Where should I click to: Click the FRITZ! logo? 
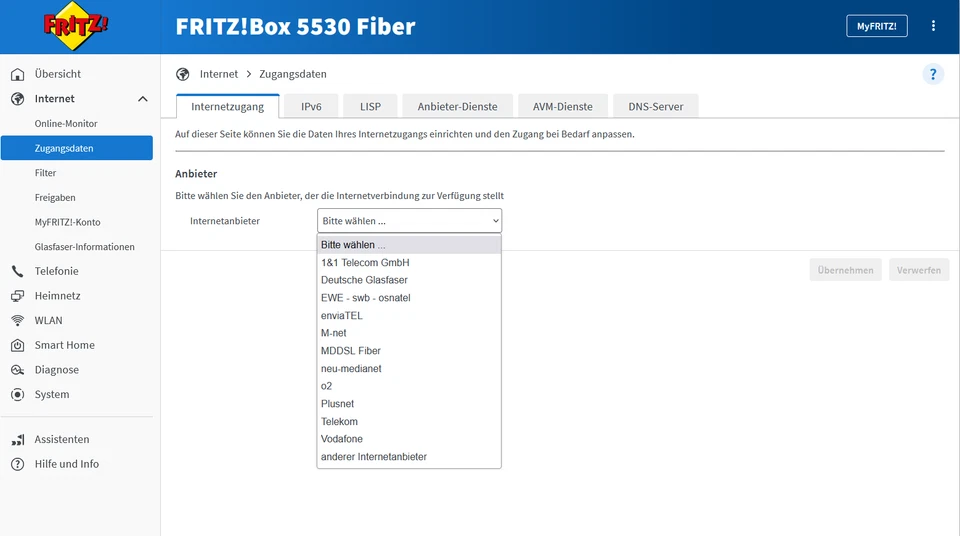coord(75,26)
